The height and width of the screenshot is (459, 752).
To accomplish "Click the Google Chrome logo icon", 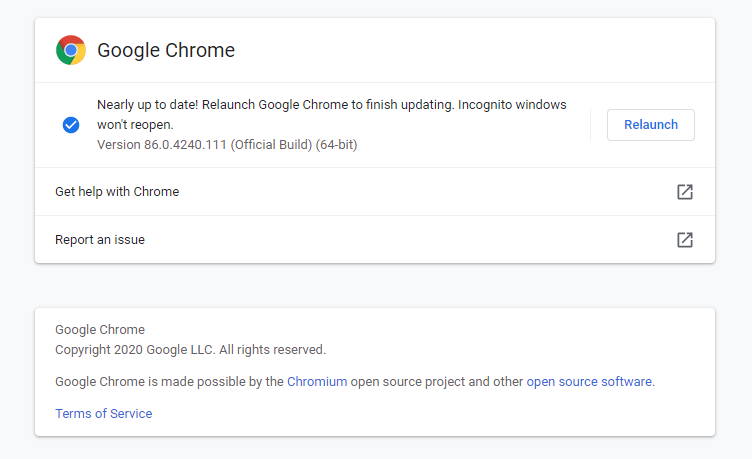I will coord(70,50).
